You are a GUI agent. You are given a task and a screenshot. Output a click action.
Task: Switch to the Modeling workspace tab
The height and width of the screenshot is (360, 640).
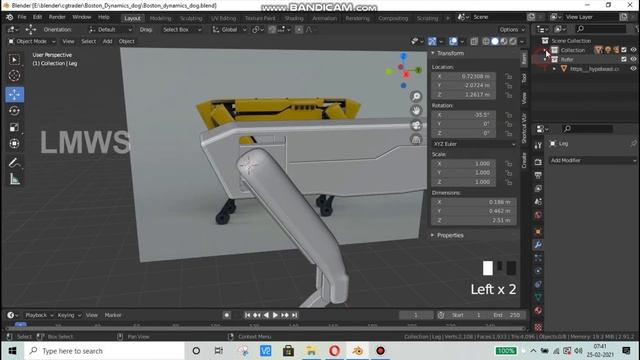(x=160, y=18)
